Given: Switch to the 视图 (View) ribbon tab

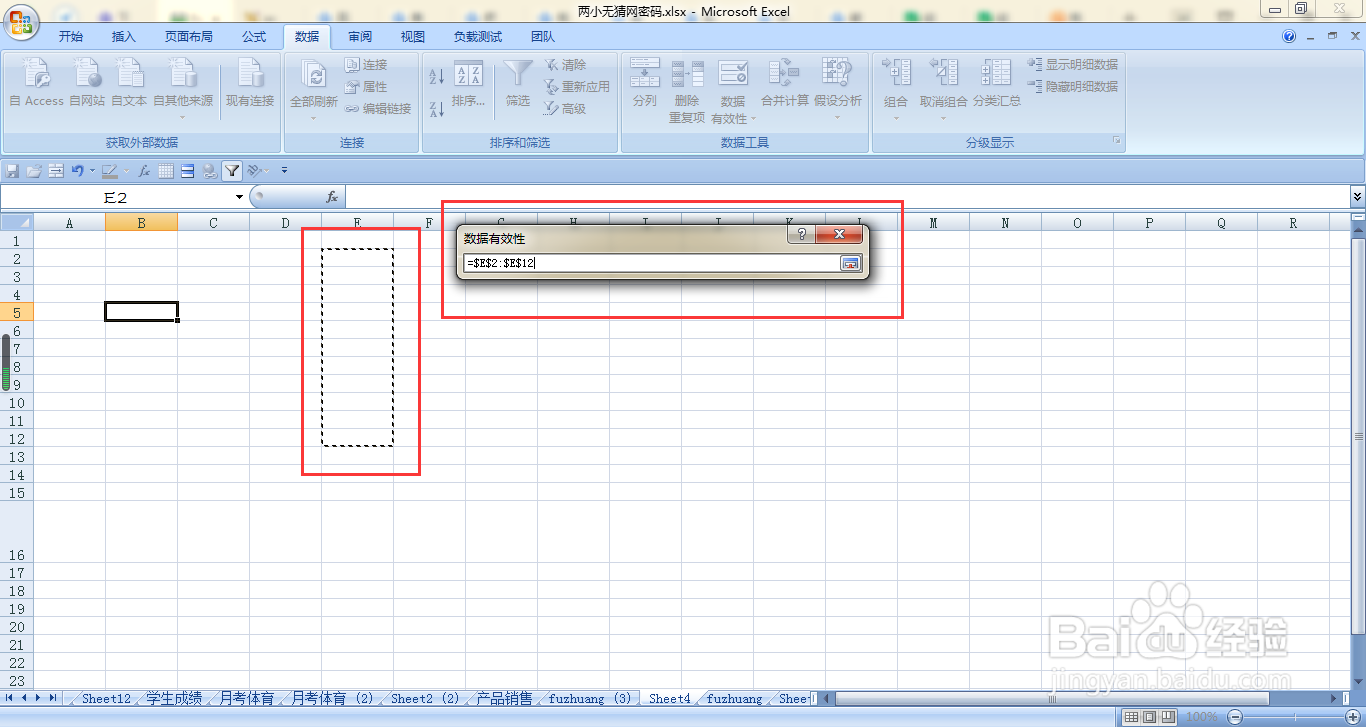Looking at the screenshot, I should tap(413, 37).
